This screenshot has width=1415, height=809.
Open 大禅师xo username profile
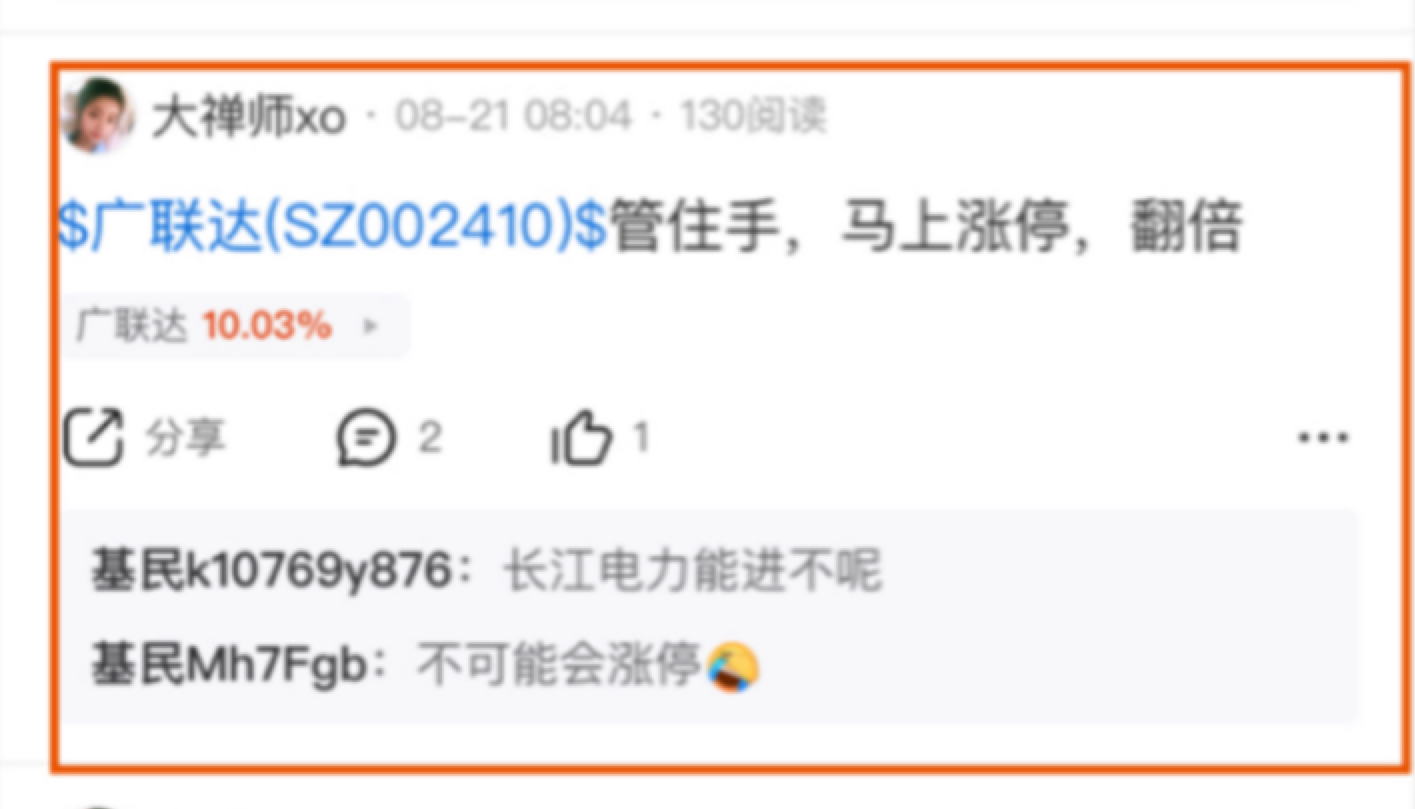[x=249, y=119]
